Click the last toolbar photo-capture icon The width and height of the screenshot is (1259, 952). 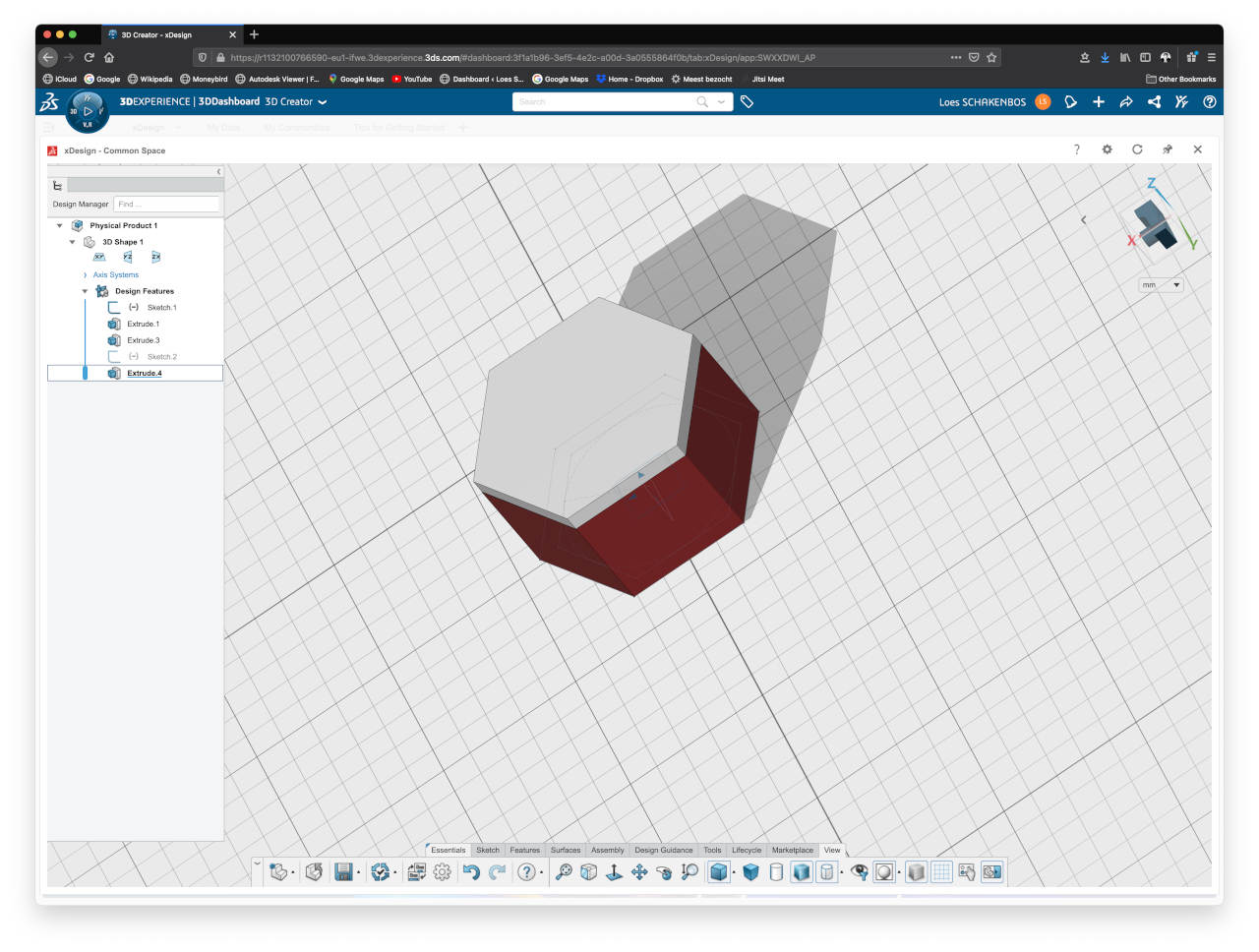click(x=992, y=872)
